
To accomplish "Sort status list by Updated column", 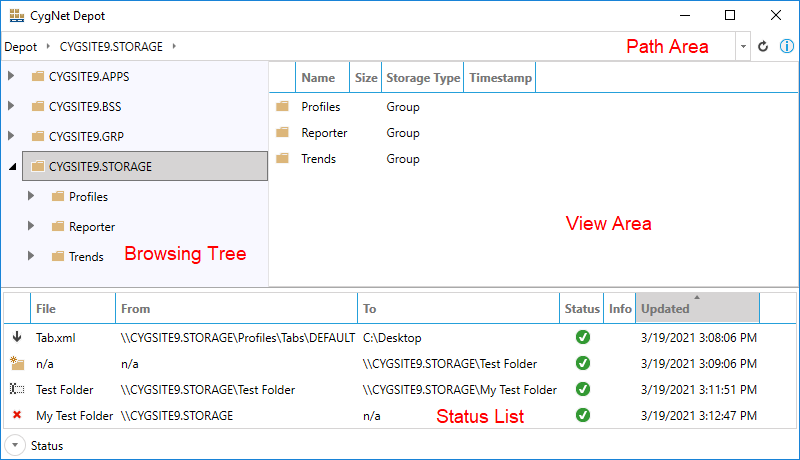I will [697, 309].
